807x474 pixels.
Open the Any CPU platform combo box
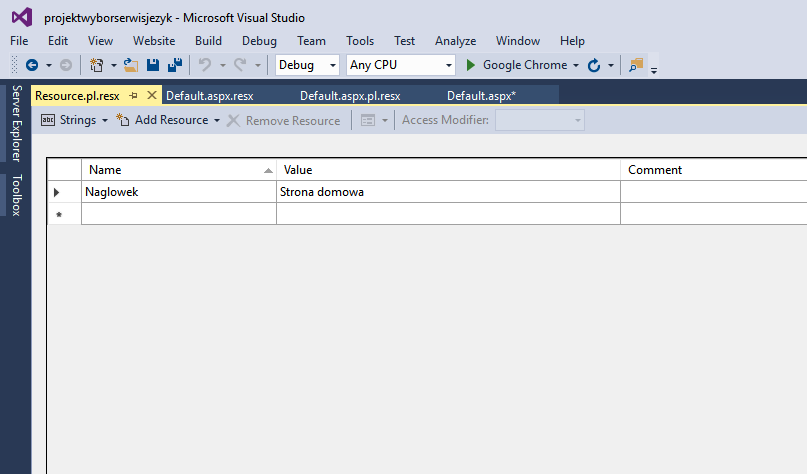401,65
